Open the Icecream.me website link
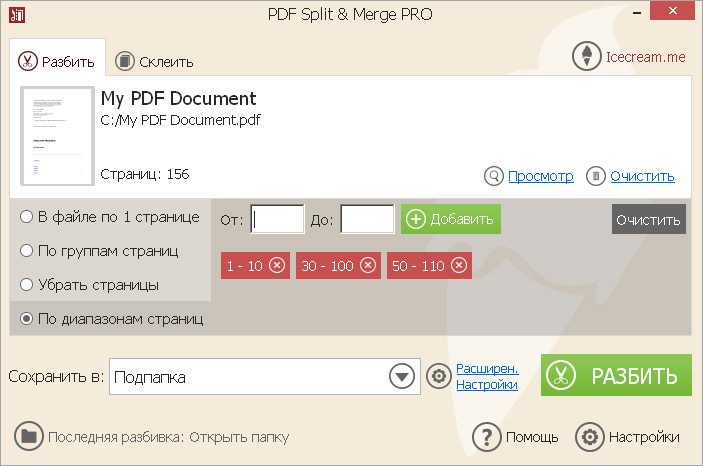The width and height of the screenshot is (703, 466). tap(646, 57)
